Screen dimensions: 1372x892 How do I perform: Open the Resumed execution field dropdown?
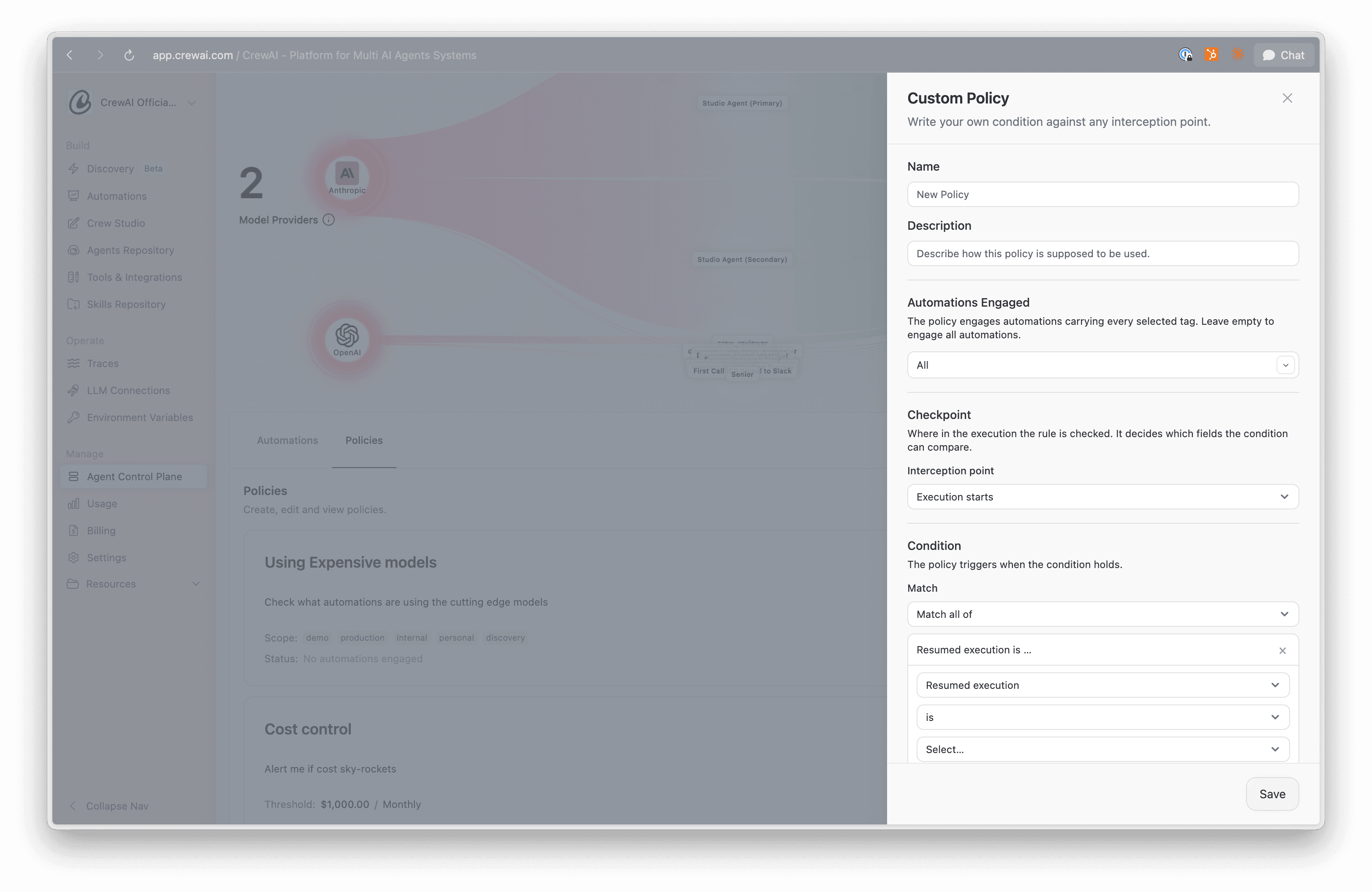[1102, 685]
